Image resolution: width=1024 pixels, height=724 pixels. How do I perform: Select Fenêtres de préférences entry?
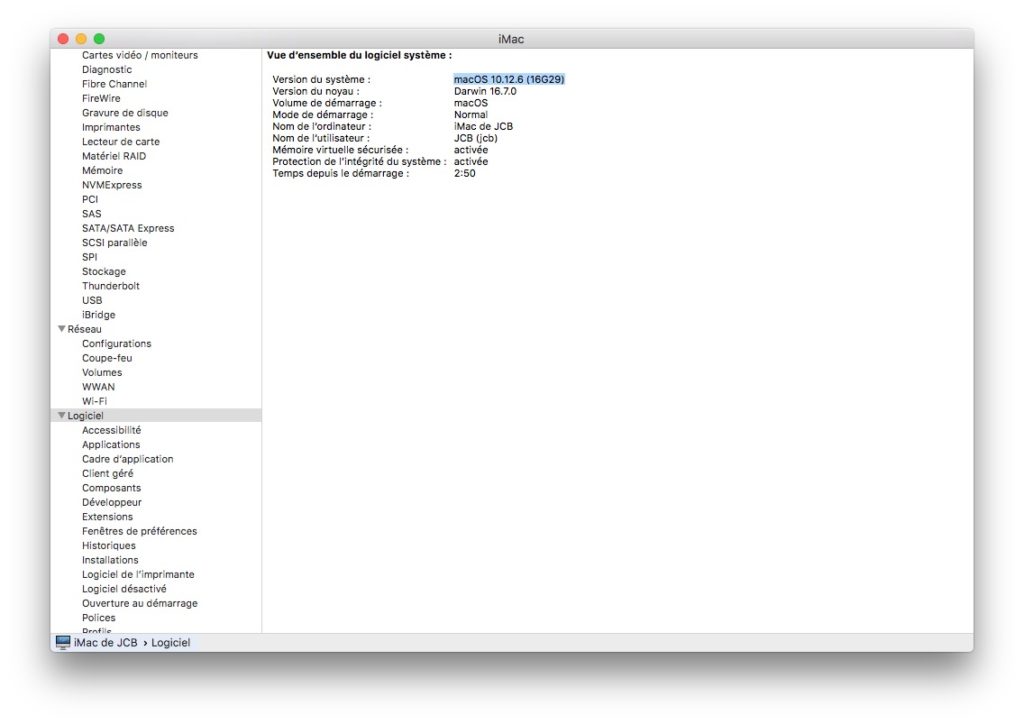(139, 531)
